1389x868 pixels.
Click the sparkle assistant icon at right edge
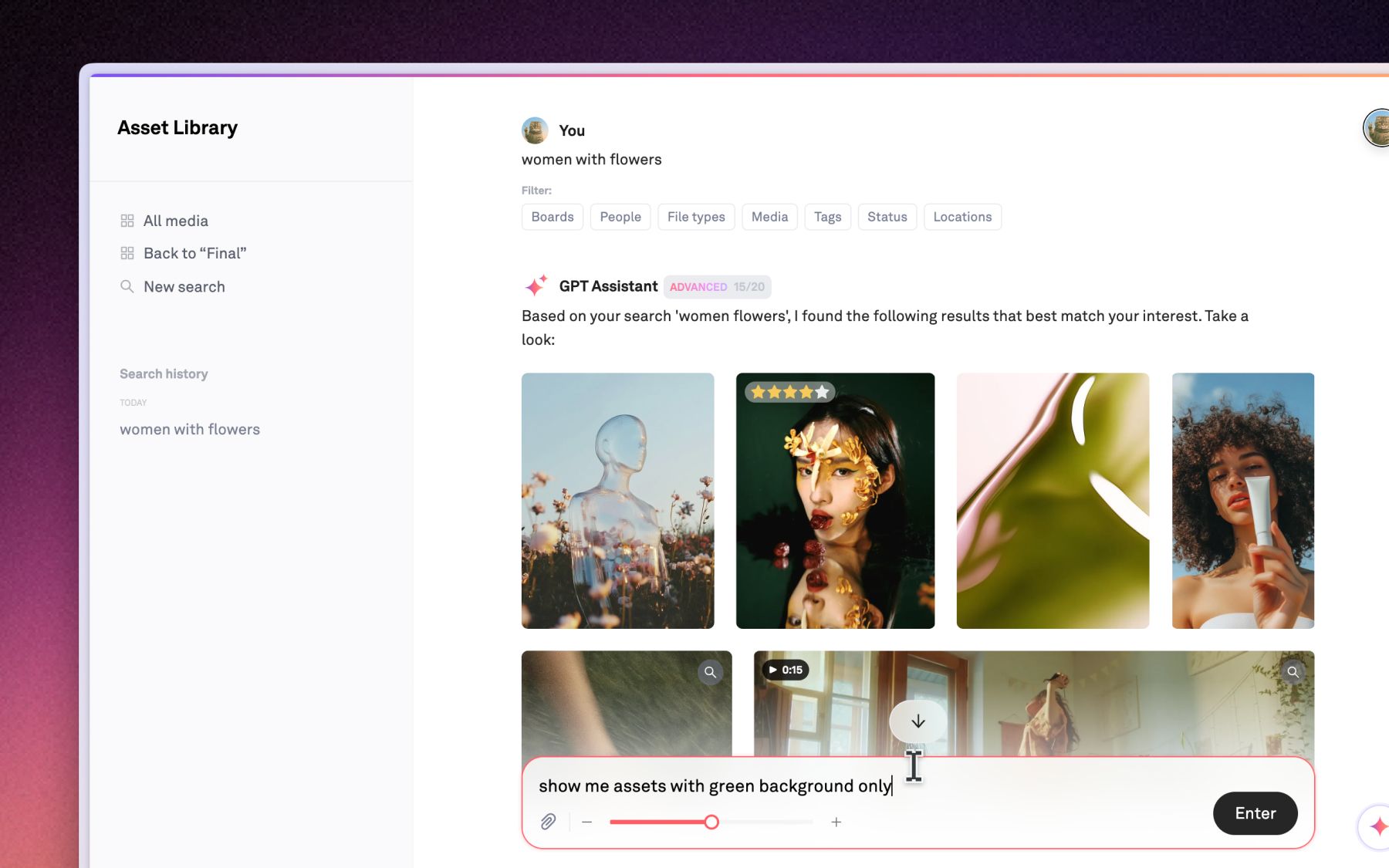click(1378, 826)
